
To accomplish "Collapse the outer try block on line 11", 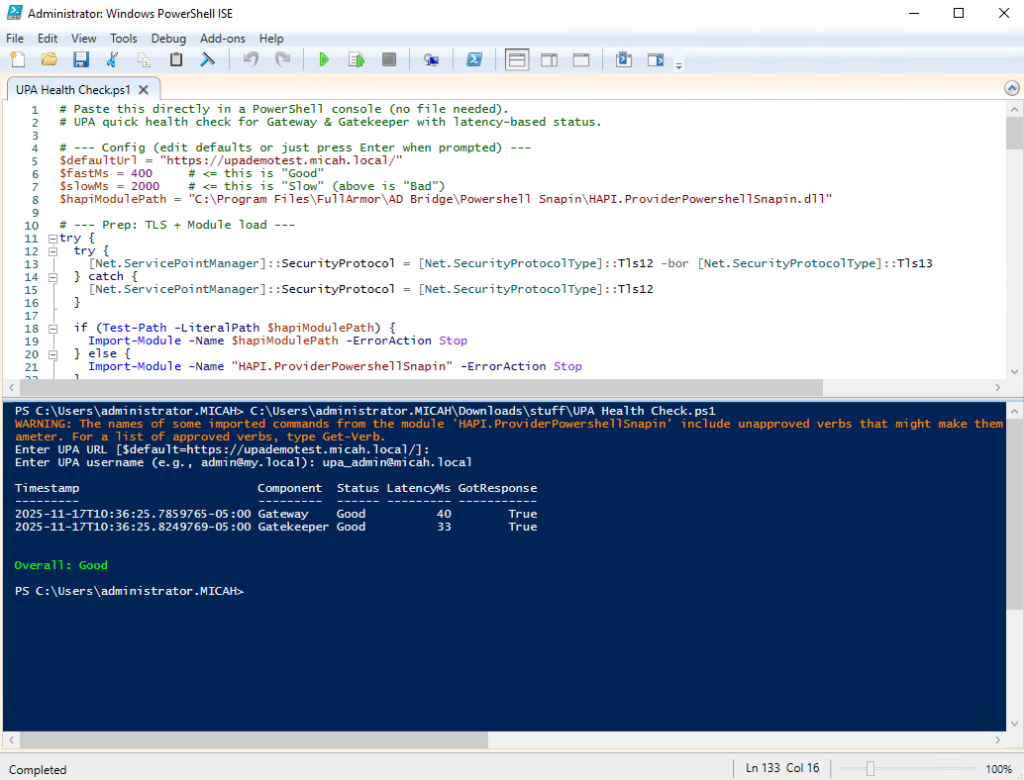I will click(52, 239).
